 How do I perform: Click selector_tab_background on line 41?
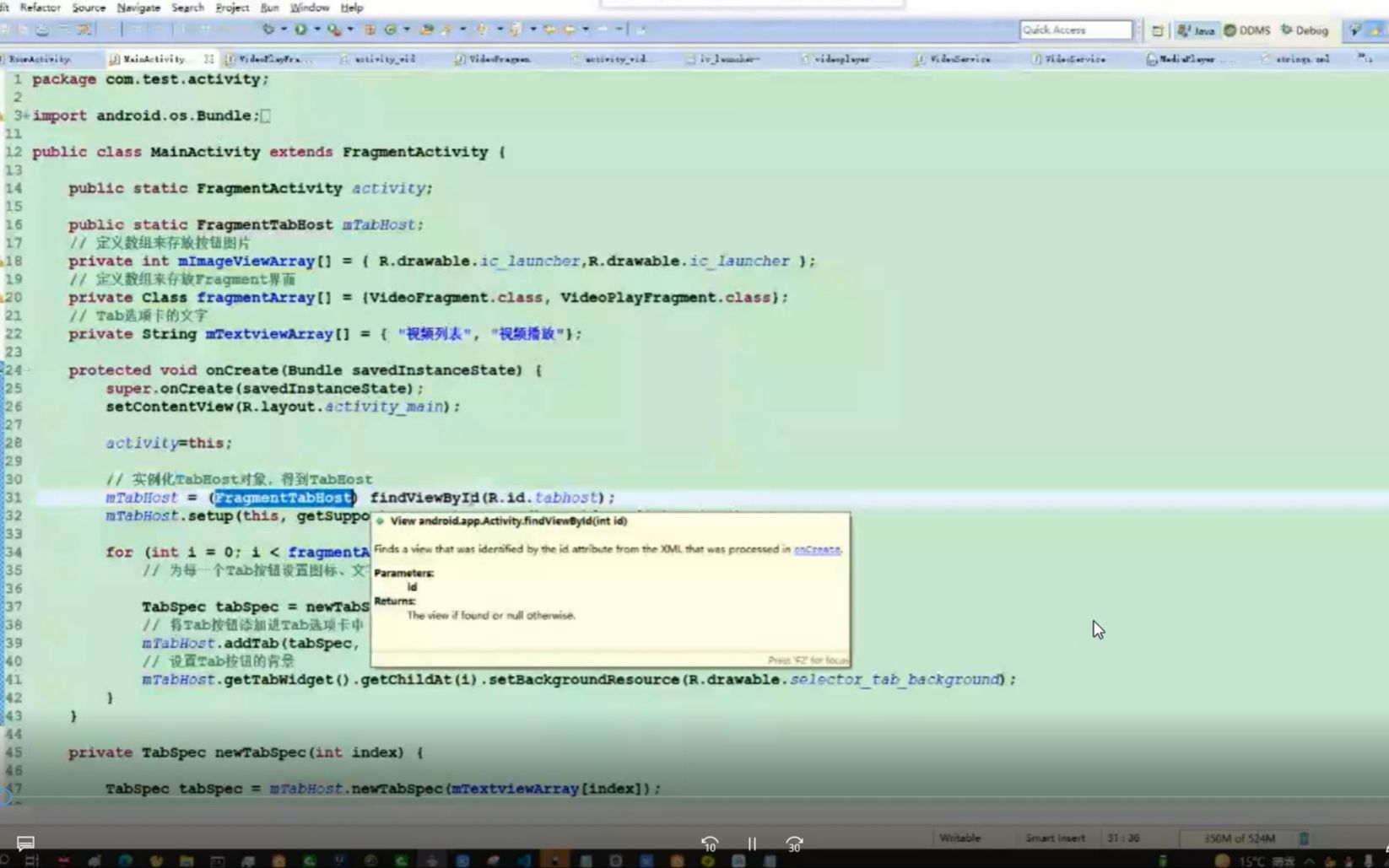894,679
